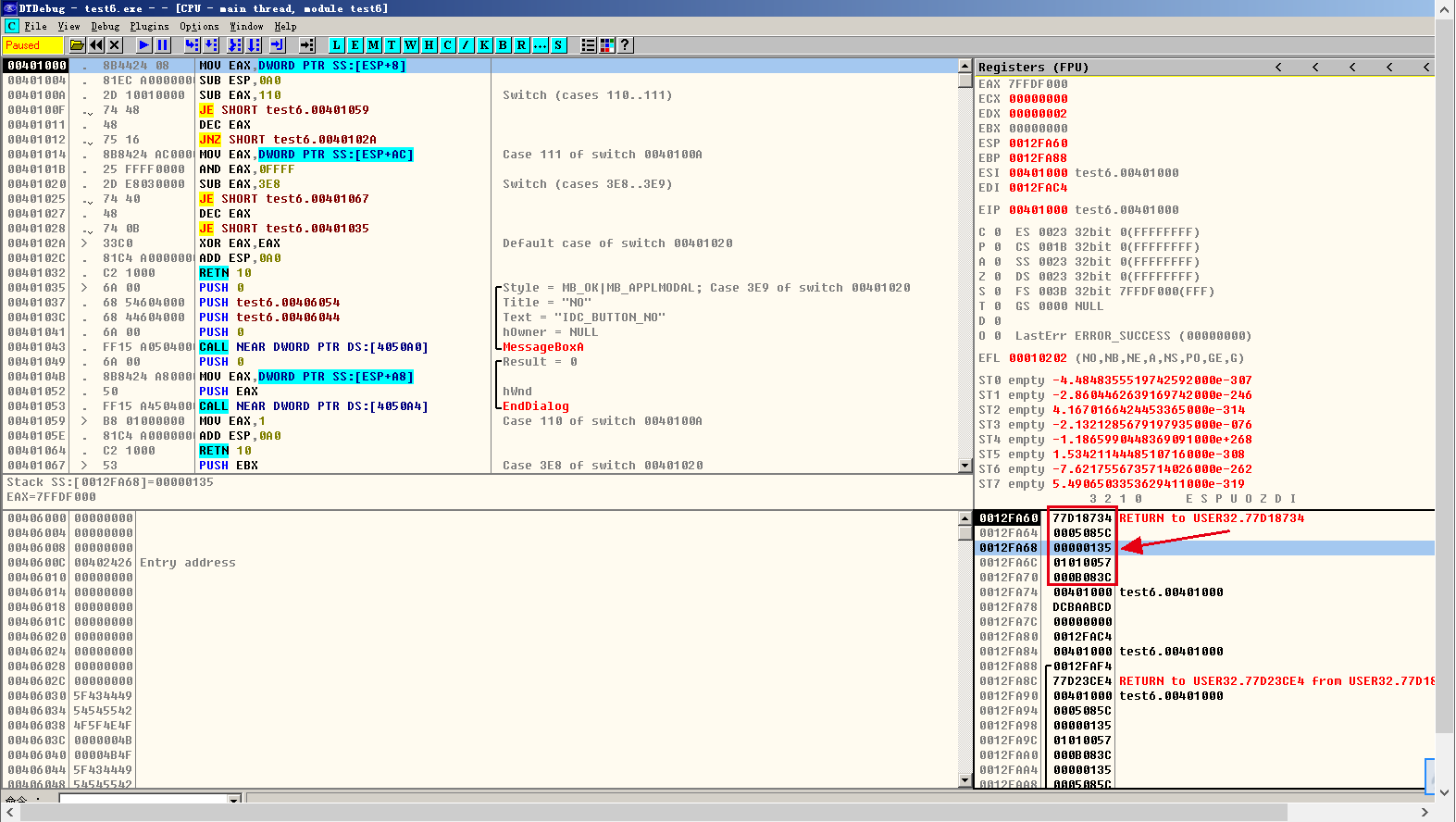
Task: Open the command bar dropdown arrow
Action: click(x=234, y=799)
